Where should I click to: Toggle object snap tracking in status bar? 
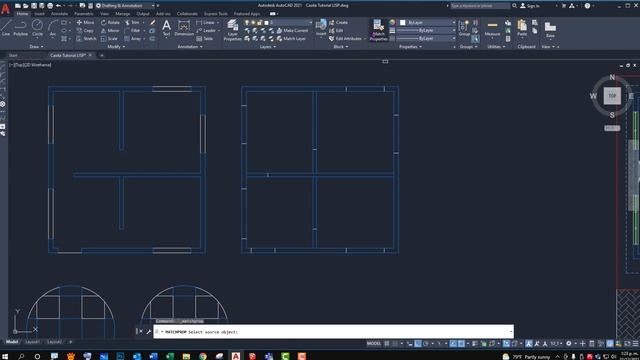[453, 344]
